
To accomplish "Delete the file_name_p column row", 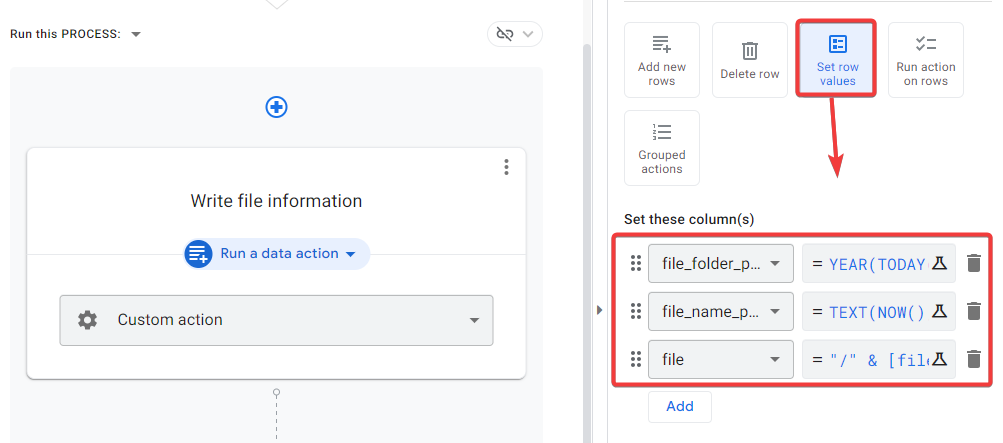I will [x=974, y=311].
